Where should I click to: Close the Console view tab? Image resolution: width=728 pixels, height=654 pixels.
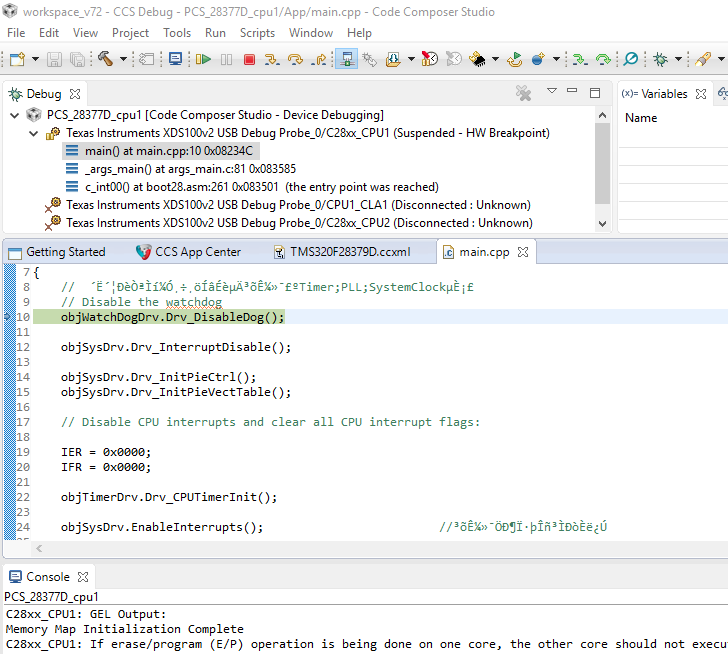[83, 576]
